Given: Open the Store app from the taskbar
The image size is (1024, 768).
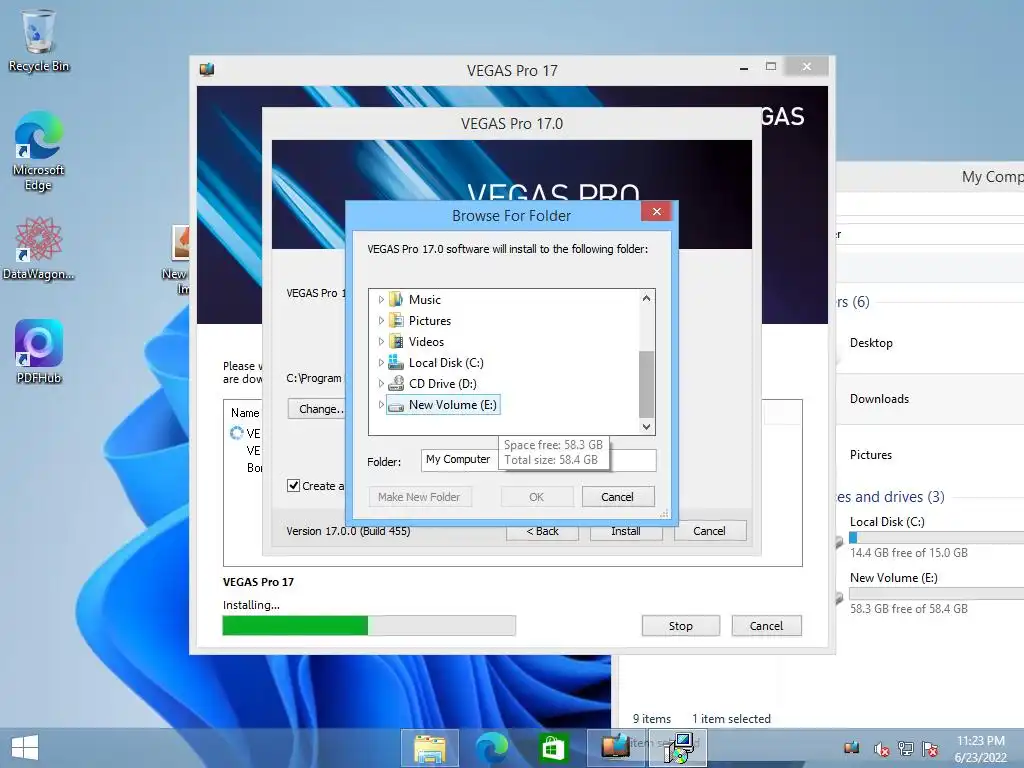Looking at the screenshot, I should 553,748.
